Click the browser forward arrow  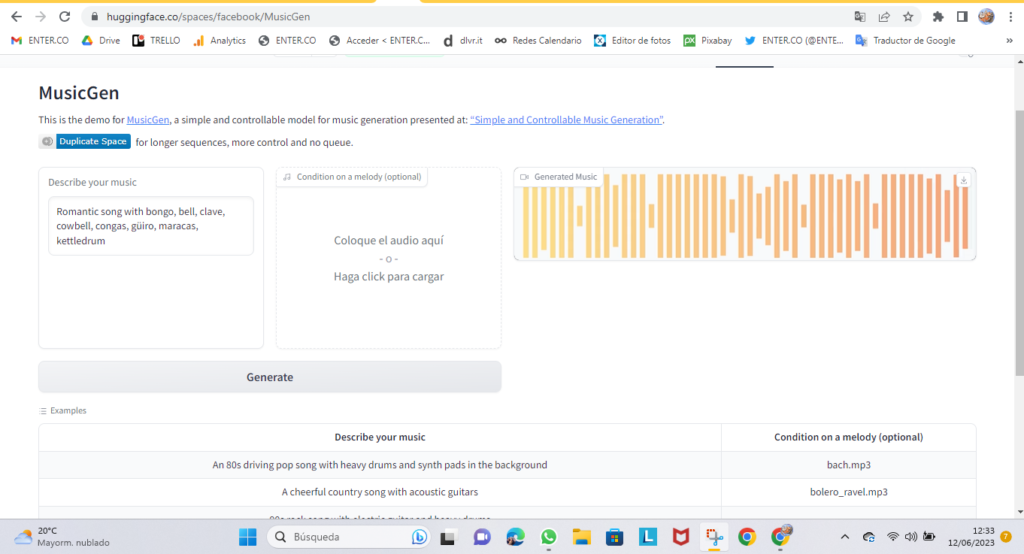pyautogui.click(x=40, y=16)
